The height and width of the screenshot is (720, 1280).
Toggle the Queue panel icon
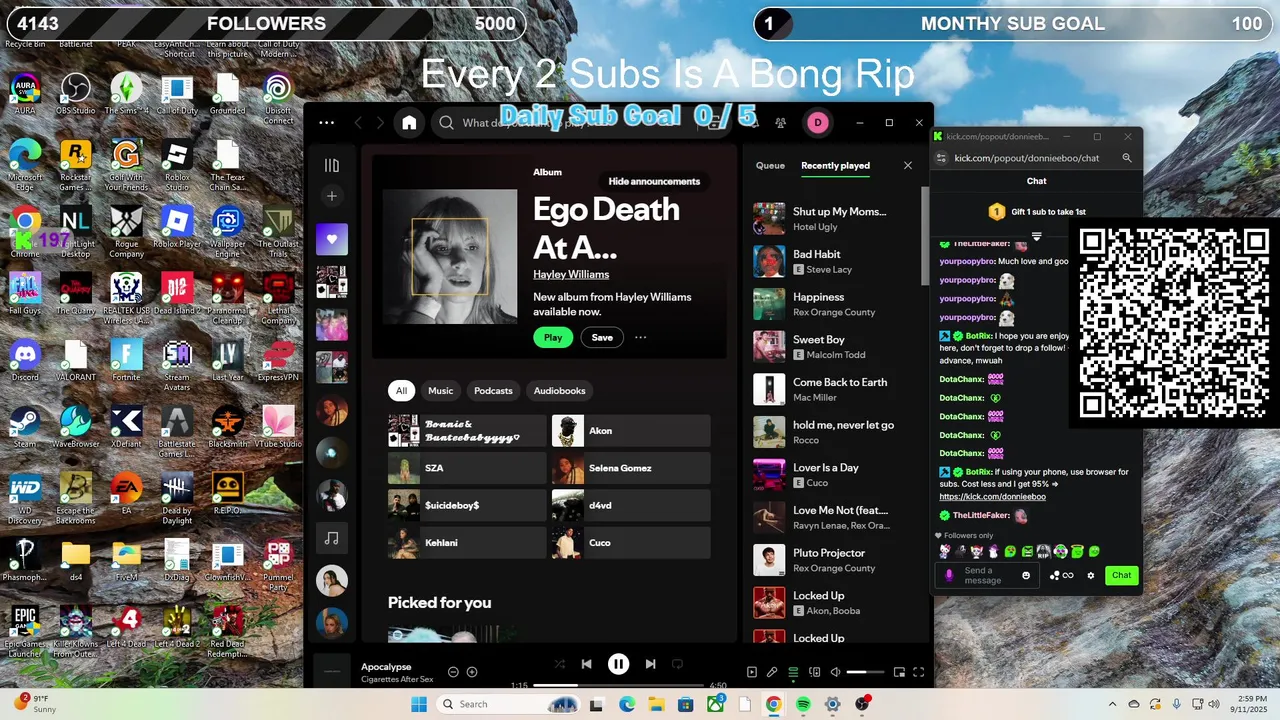click(x=794, y=672)
